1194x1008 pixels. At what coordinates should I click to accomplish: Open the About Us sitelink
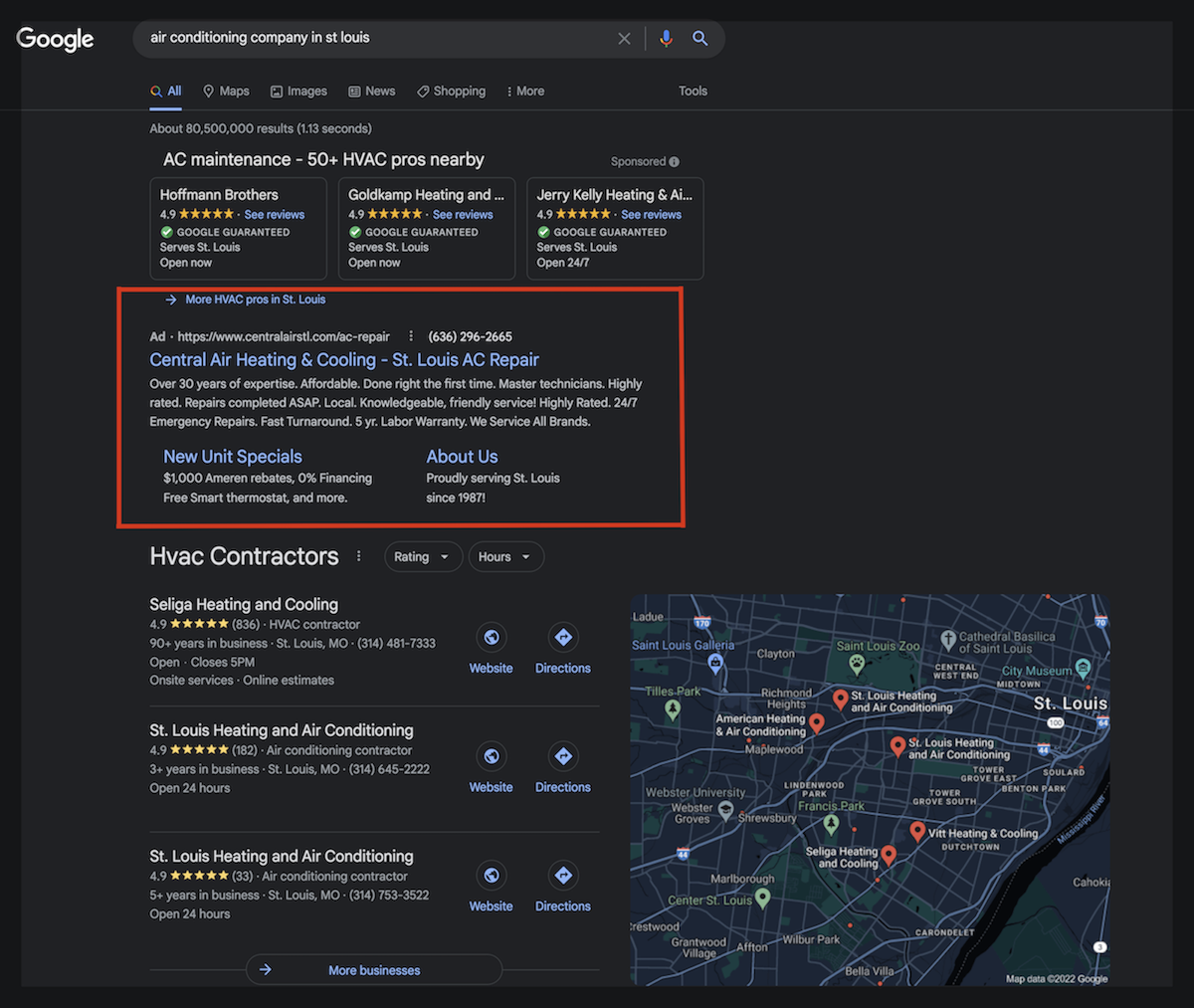pyautogui.click(x=462, y=457)
